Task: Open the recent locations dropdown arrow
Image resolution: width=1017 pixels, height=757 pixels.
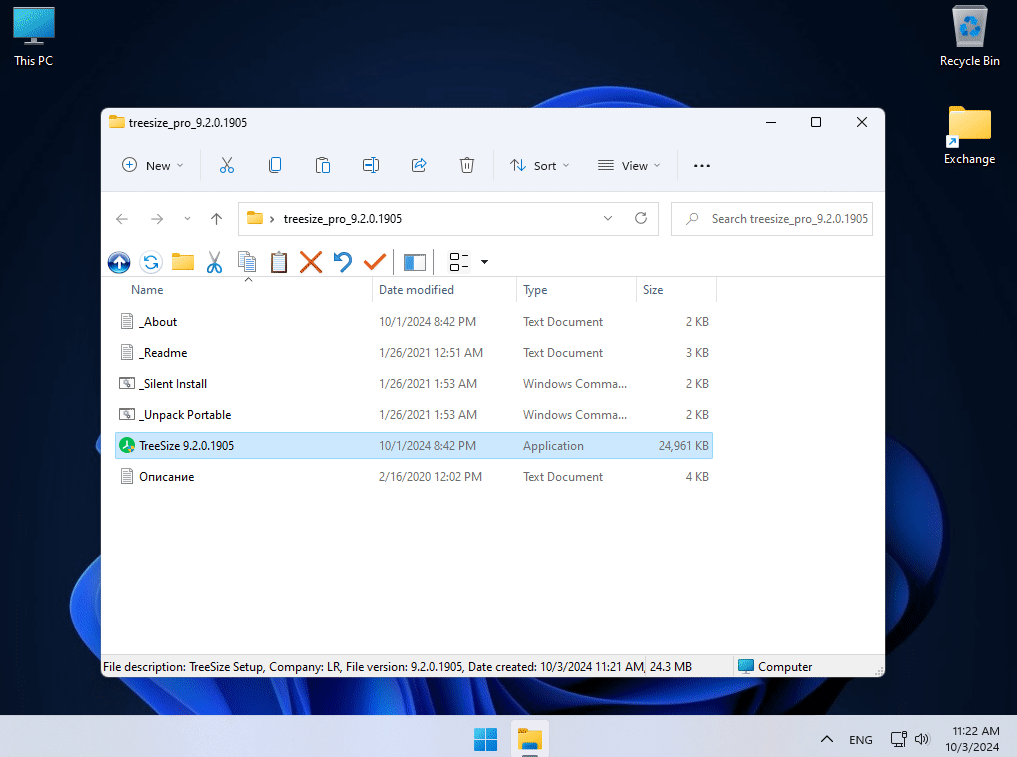Action: (187, 219)
